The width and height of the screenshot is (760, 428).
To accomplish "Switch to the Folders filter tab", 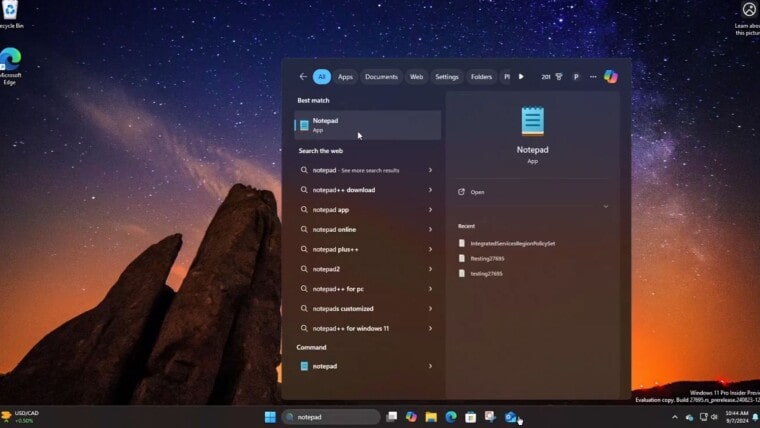I will [481, 77].
